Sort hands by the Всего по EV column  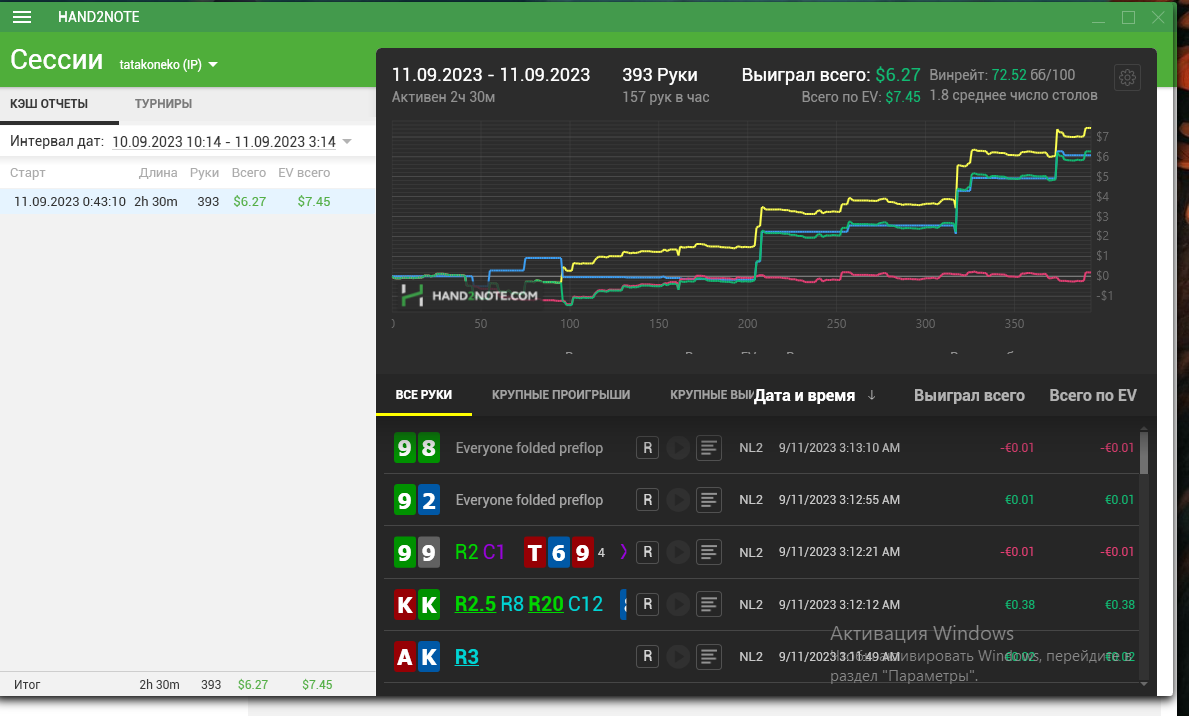[1093, 395]
